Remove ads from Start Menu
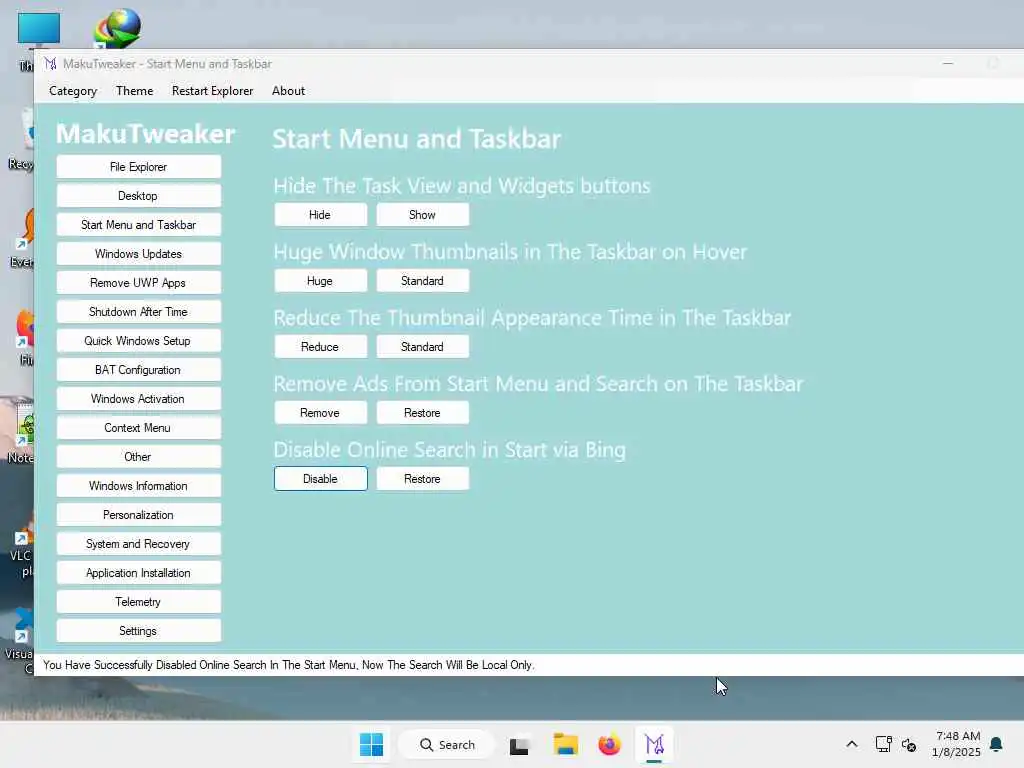 [x=320, y=413]
